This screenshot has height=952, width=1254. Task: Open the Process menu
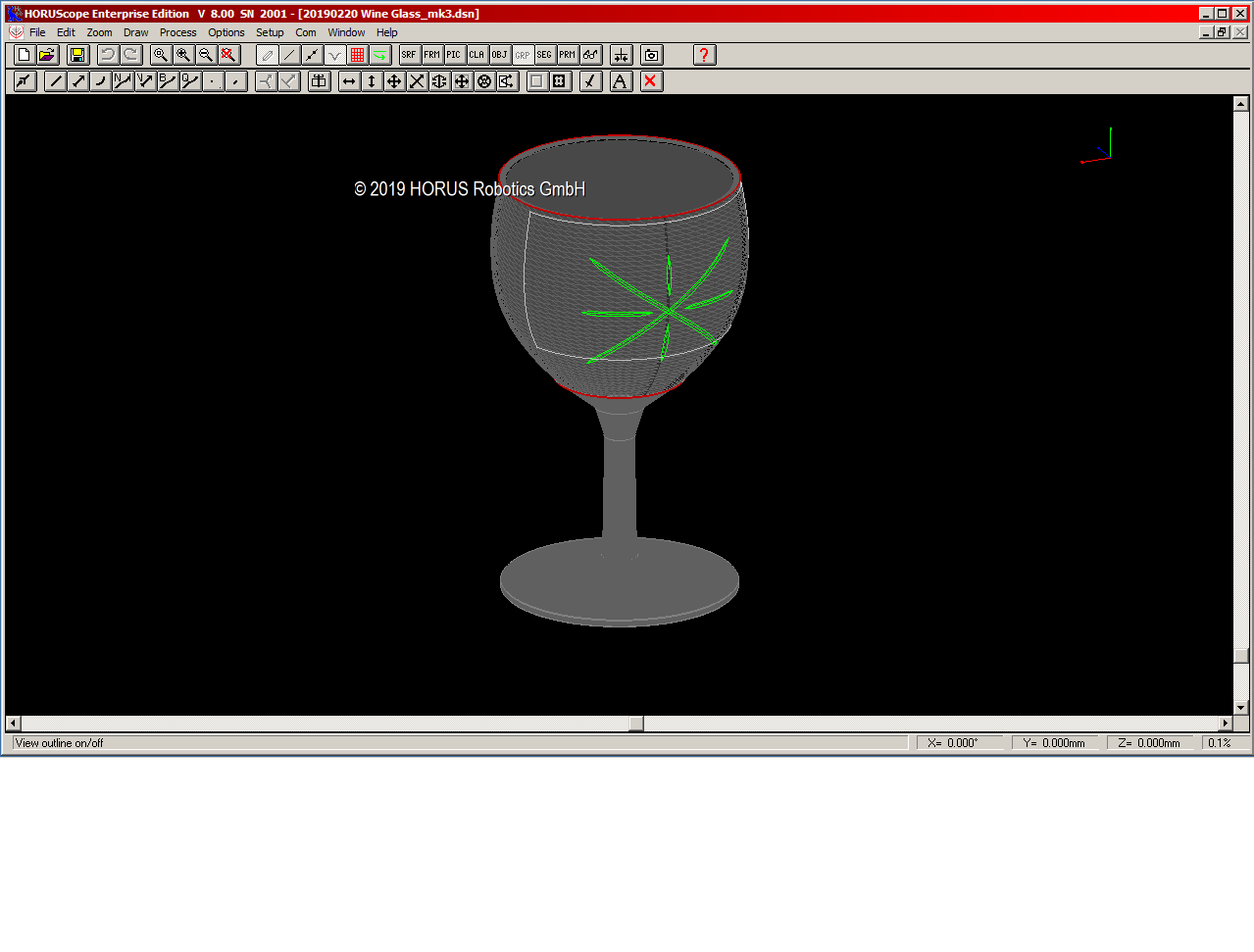[177, 31]
